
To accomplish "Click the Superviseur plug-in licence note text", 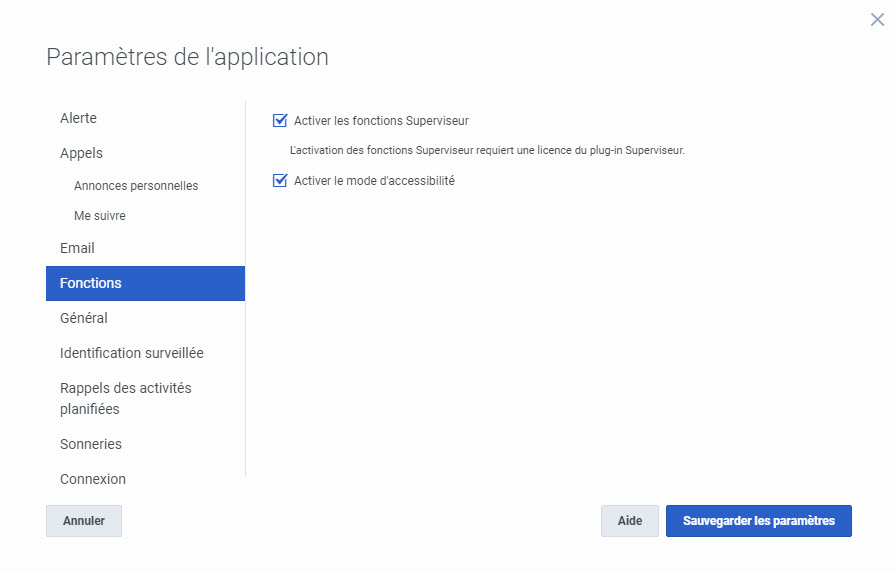I will (x=486, y=151).
